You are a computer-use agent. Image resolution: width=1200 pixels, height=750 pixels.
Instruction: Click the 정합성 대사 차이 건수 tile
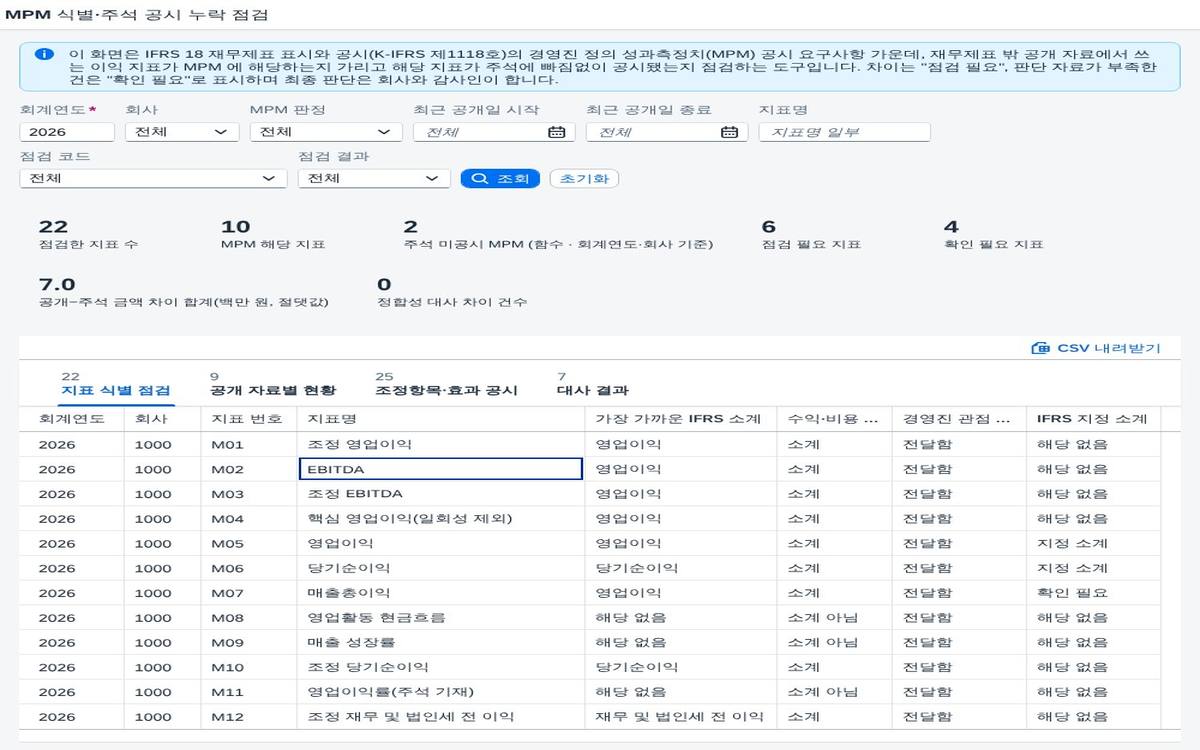(x=452, y=292)
